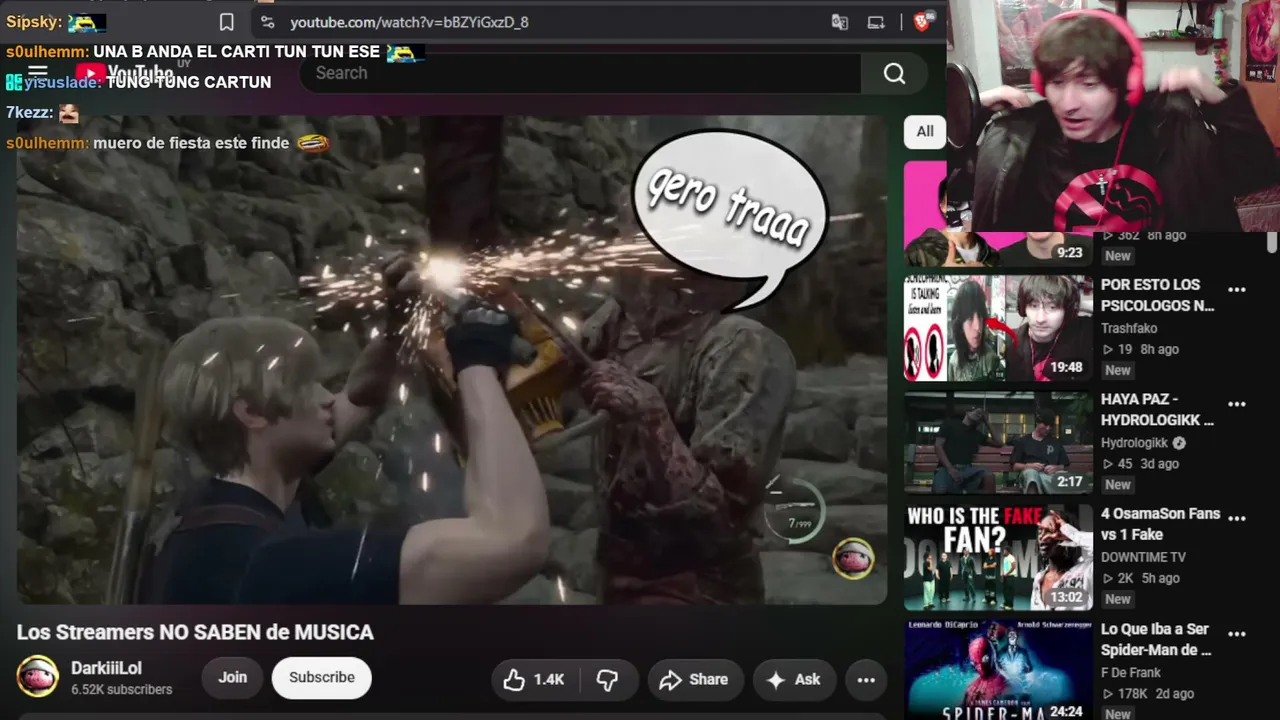
Task: Open options for '4 OsamaSon Fans vs 1 Fake'
Action: click(x=1237, y=518)
